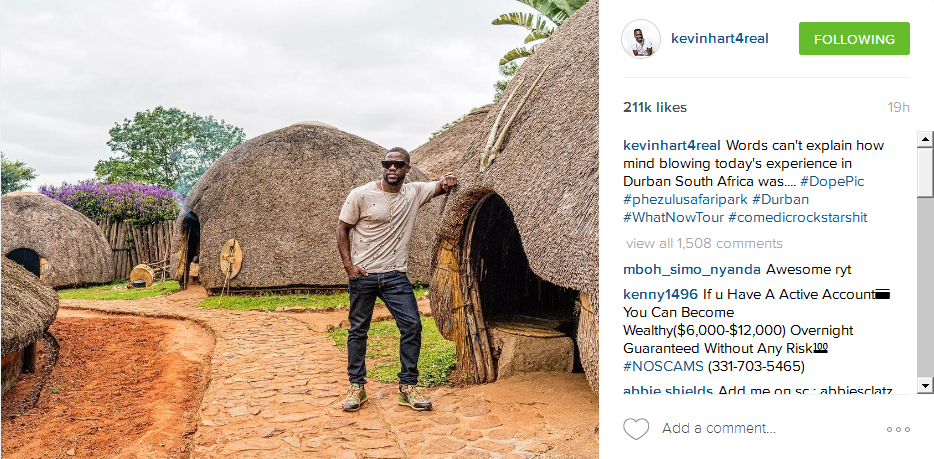Click the post photo of huts

coord(300,230)
